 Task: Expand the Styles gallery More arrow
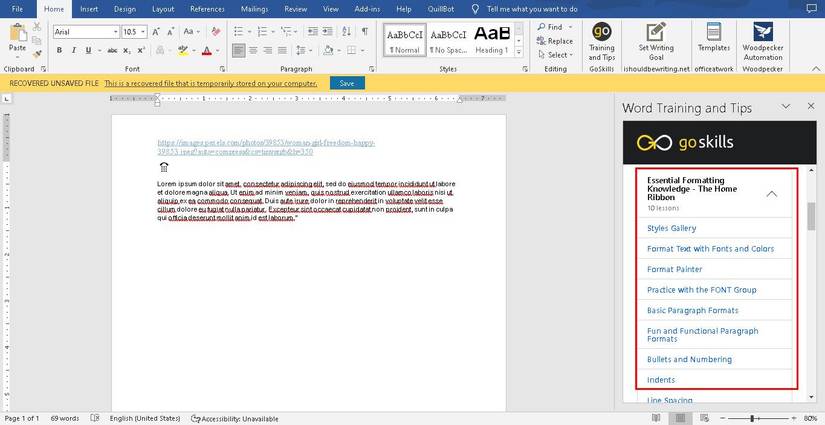(x=519, y=52)
